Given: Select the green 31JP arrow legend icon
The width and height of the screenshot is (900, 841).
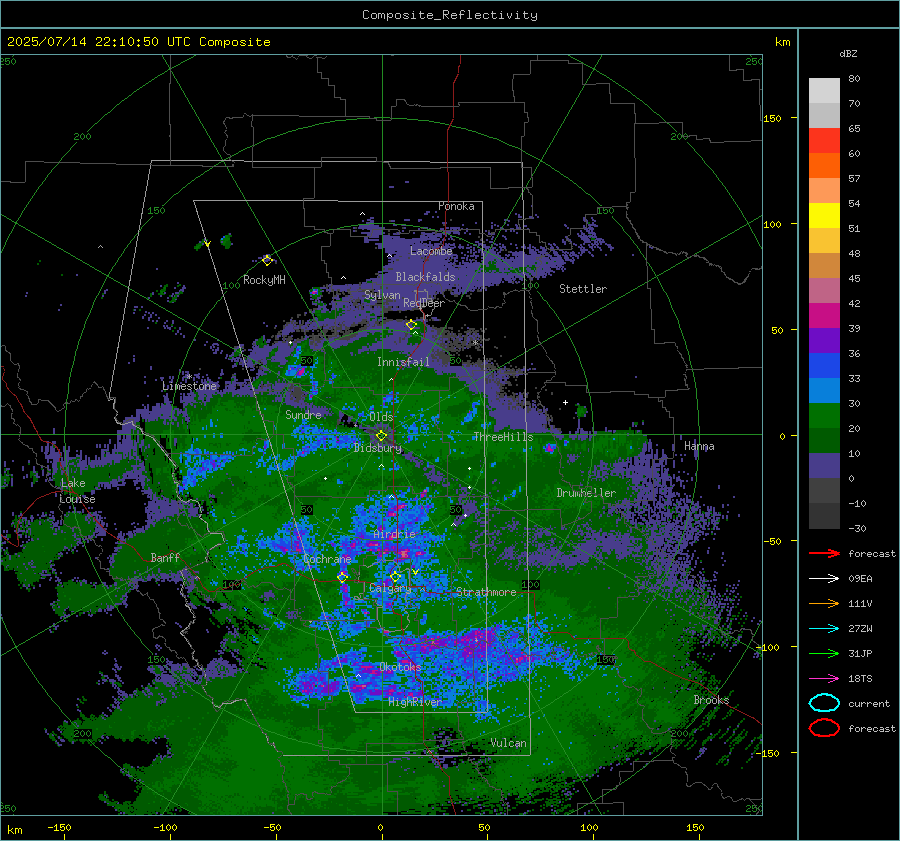Looking at the screenshot, I should click(824, 653).
